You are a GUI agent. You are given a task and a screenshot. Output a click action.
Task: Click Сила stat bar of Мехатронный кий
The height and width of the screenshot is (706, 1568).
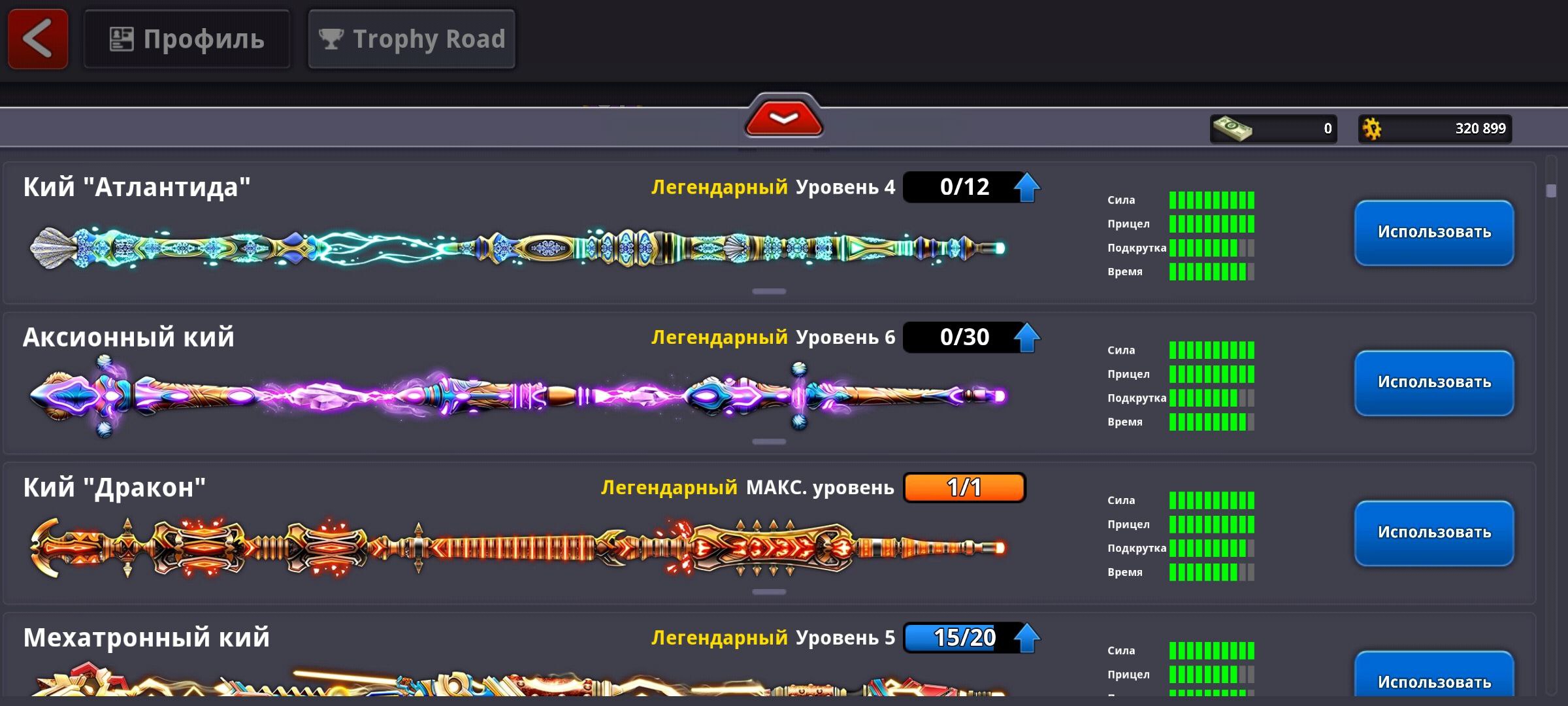[1212, 651]
